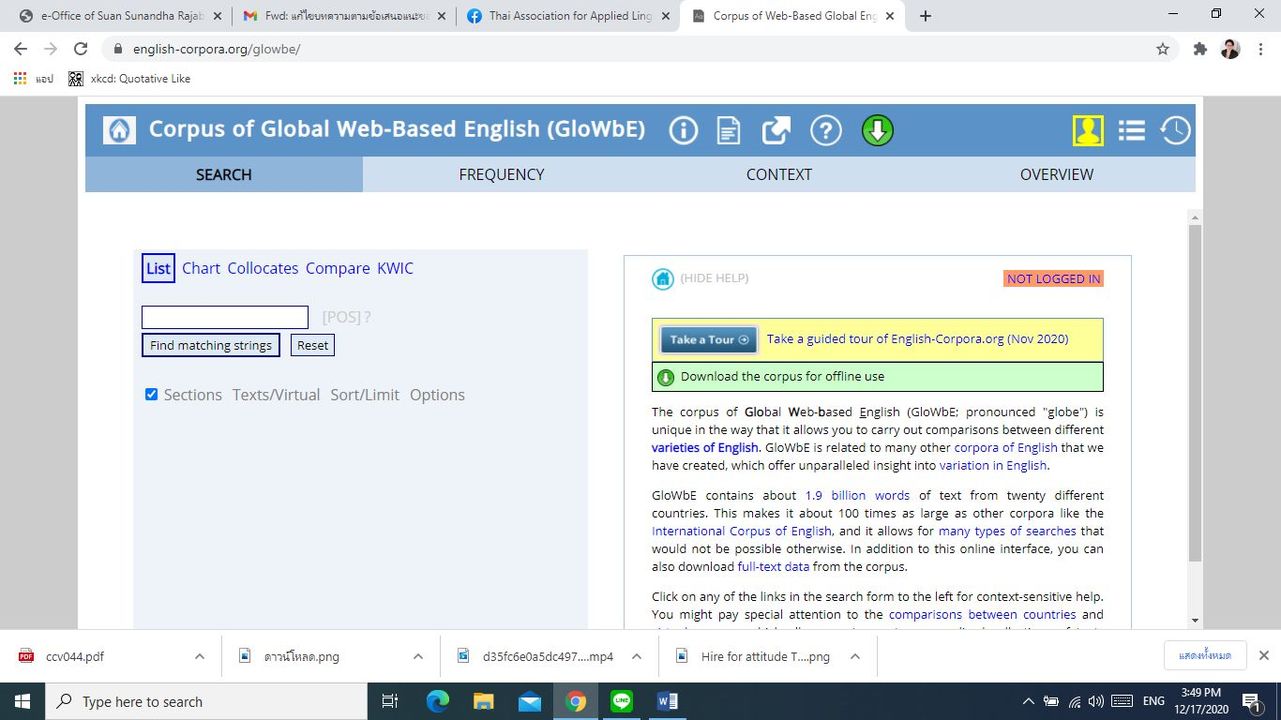Viewport: 1281px width, 720px height.
Task: Open xkcd: Quotative Like bookmark
Action: (129, 78)
